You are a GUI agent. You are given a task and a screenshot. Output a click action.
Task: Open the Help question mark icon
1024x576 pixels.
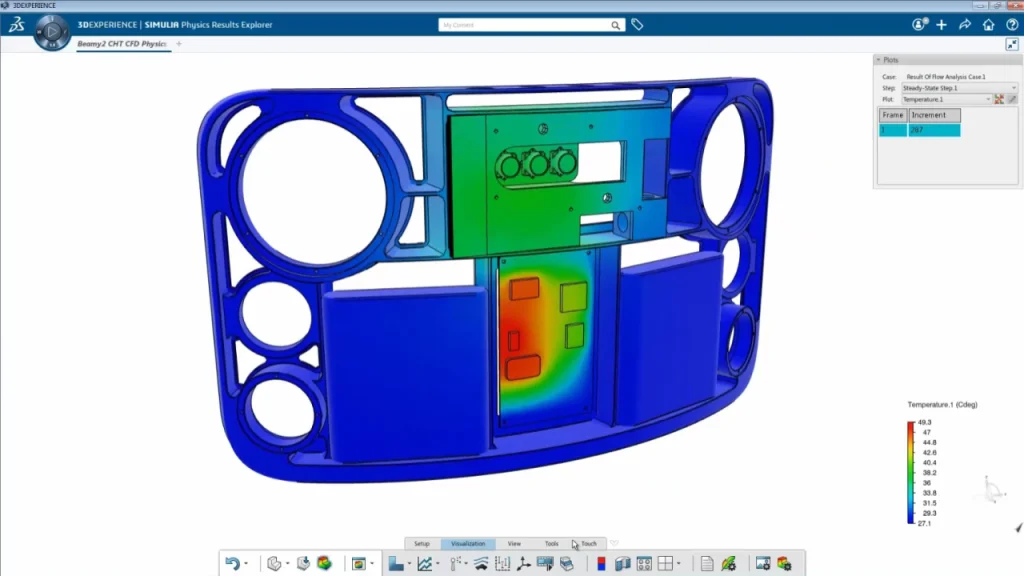[x=1012, y=25]
